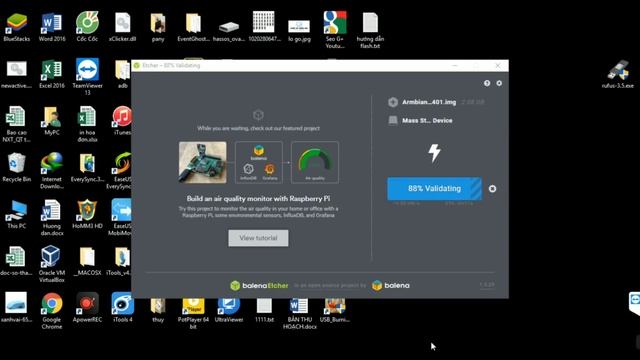
Task: Open Etcher settings gear icon
Action: click(x=499, y=83)
